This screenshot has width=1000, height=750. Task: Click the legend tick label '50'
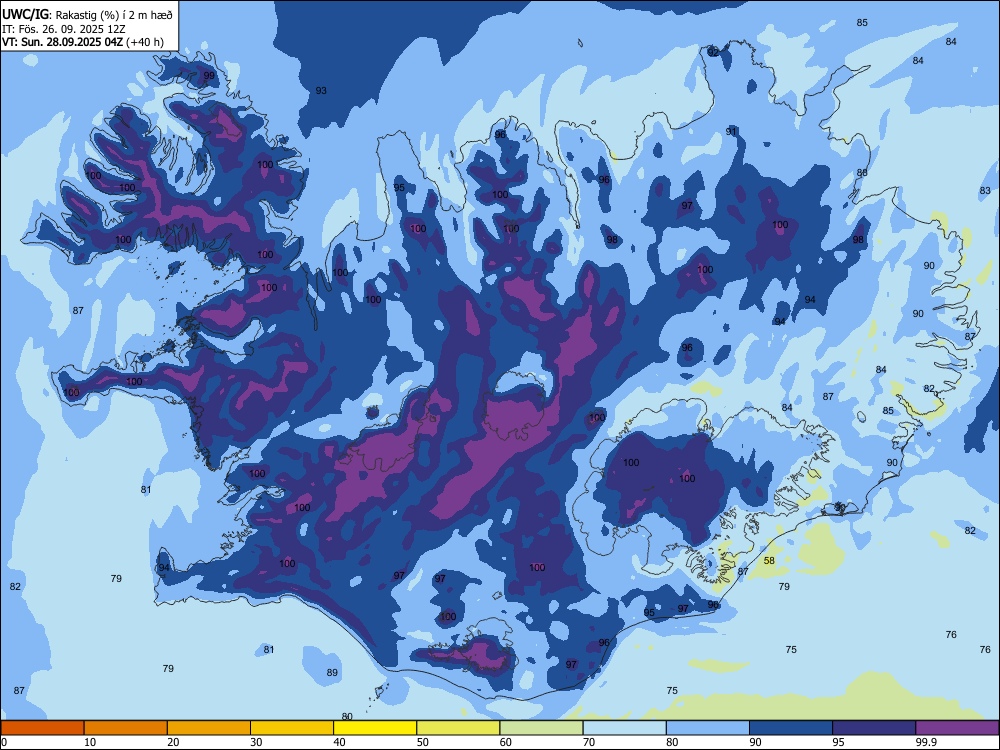click(422, 742)
